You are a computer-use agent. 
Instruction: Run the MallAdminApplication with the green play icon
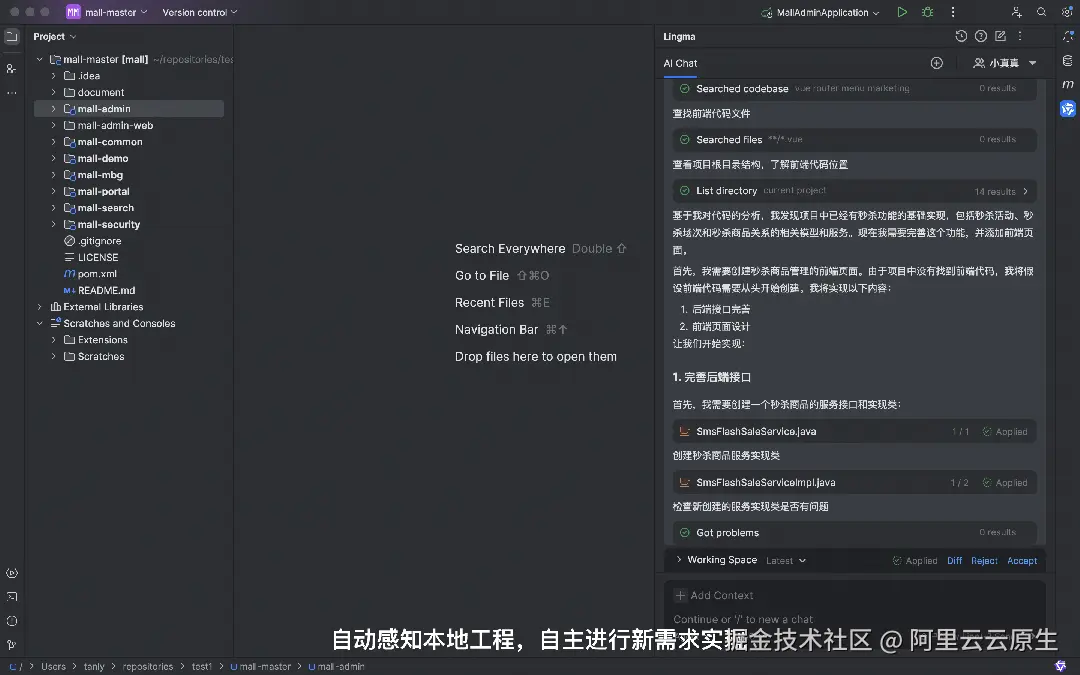pyautogui.click(x=902, y=12)
